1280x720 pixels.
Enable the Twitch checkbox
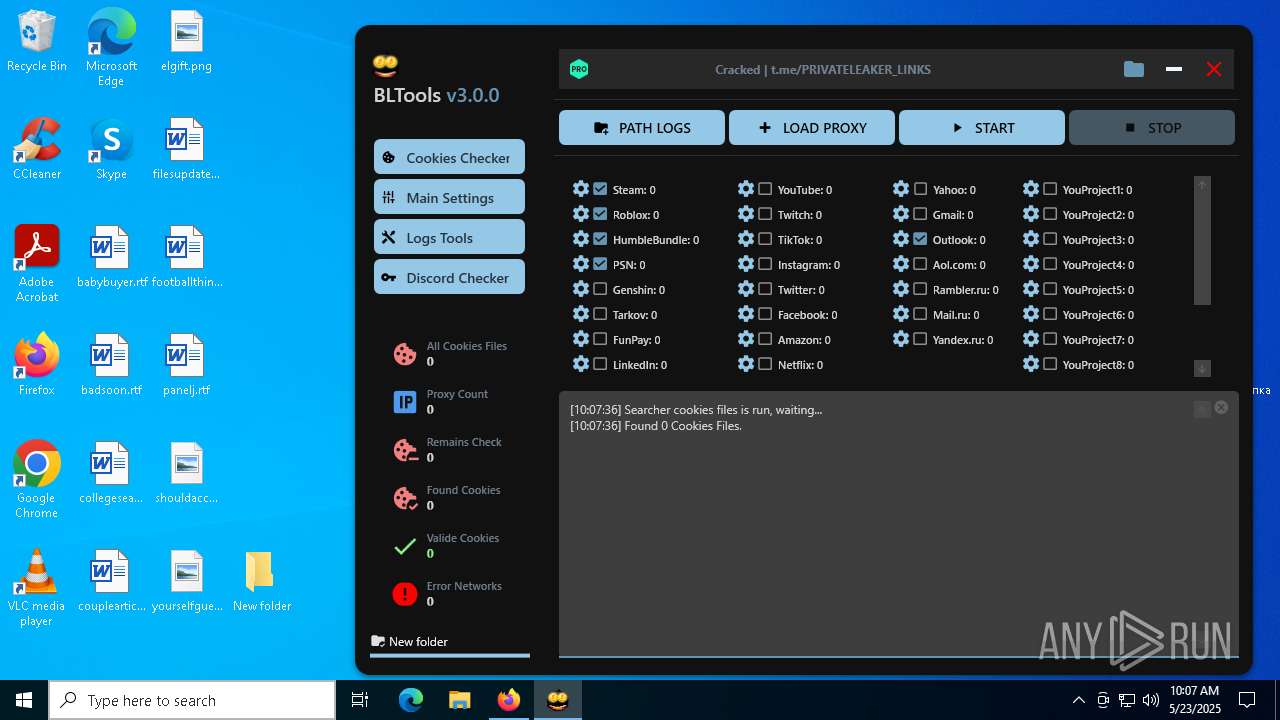point(765,214)
